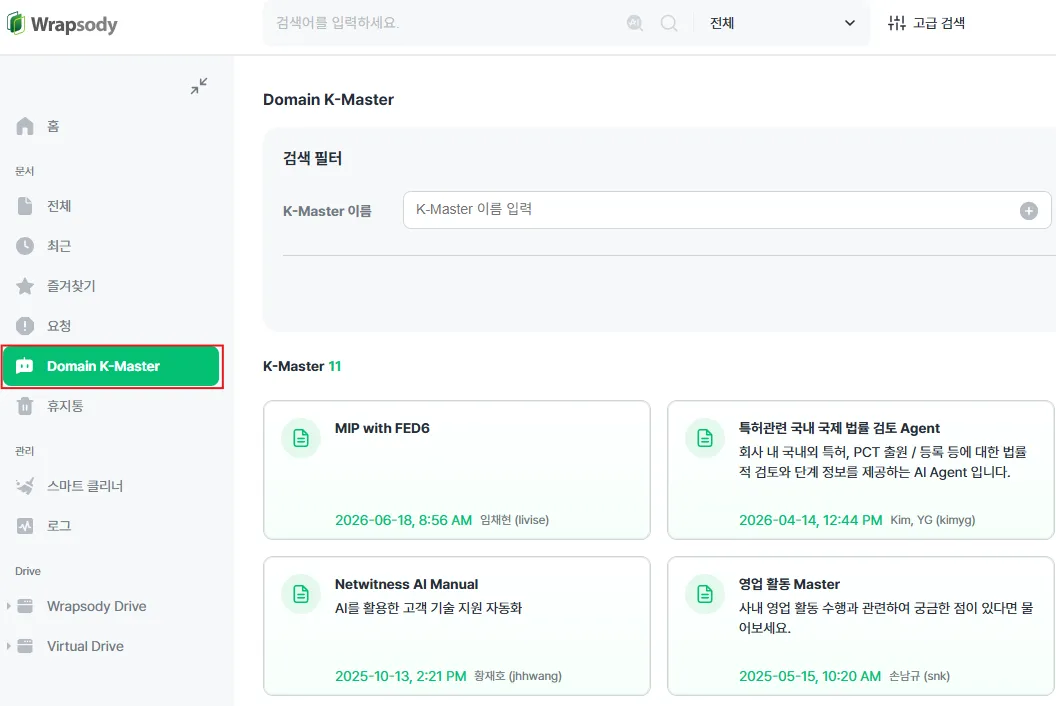Open the 전체 search scope dropdown
Image resolution: width=1056 pixels, height=706 pixels.
[781, 23]
